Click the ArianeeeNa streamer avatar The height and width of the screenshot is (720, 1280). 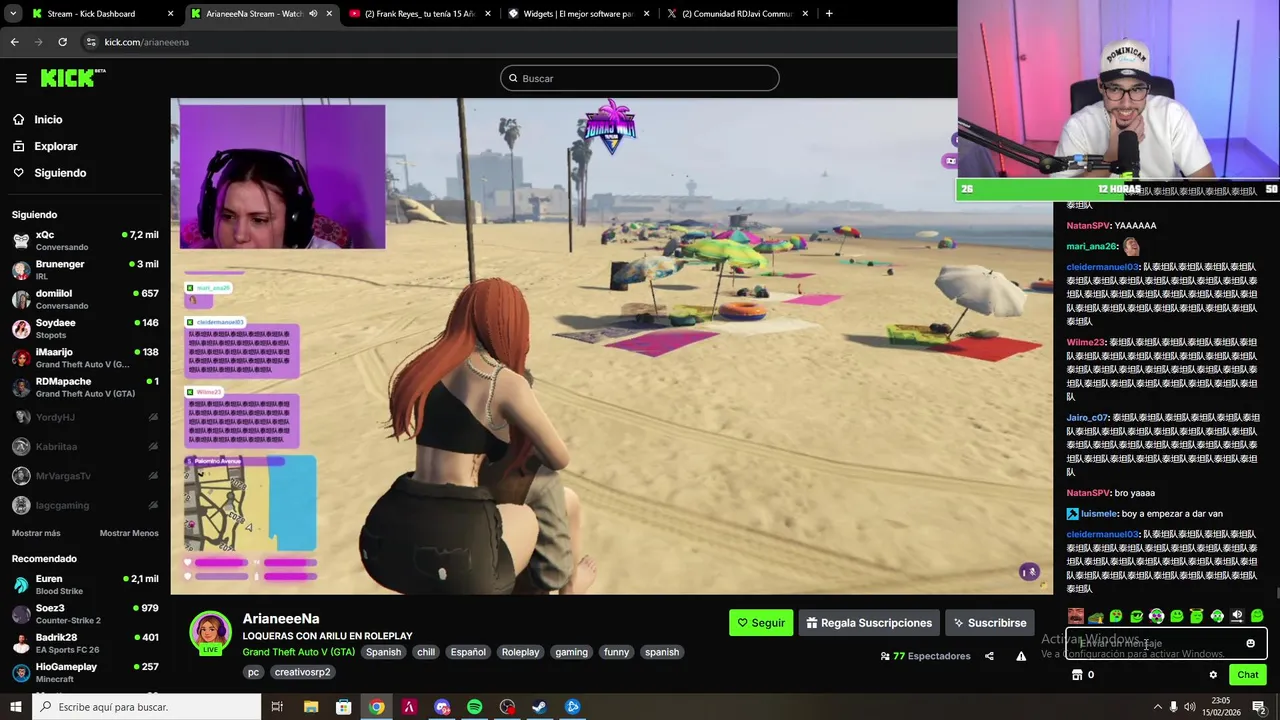pos(210,632)
